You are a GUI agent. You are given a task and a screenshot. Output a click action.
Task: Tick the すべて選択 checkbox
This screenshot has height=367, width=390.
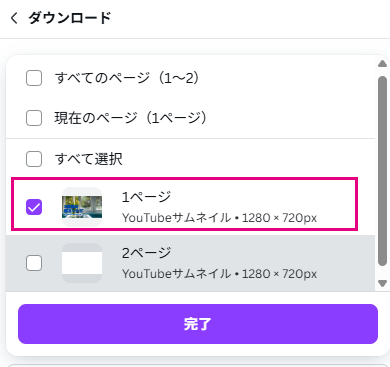click(x=34, y=159)
